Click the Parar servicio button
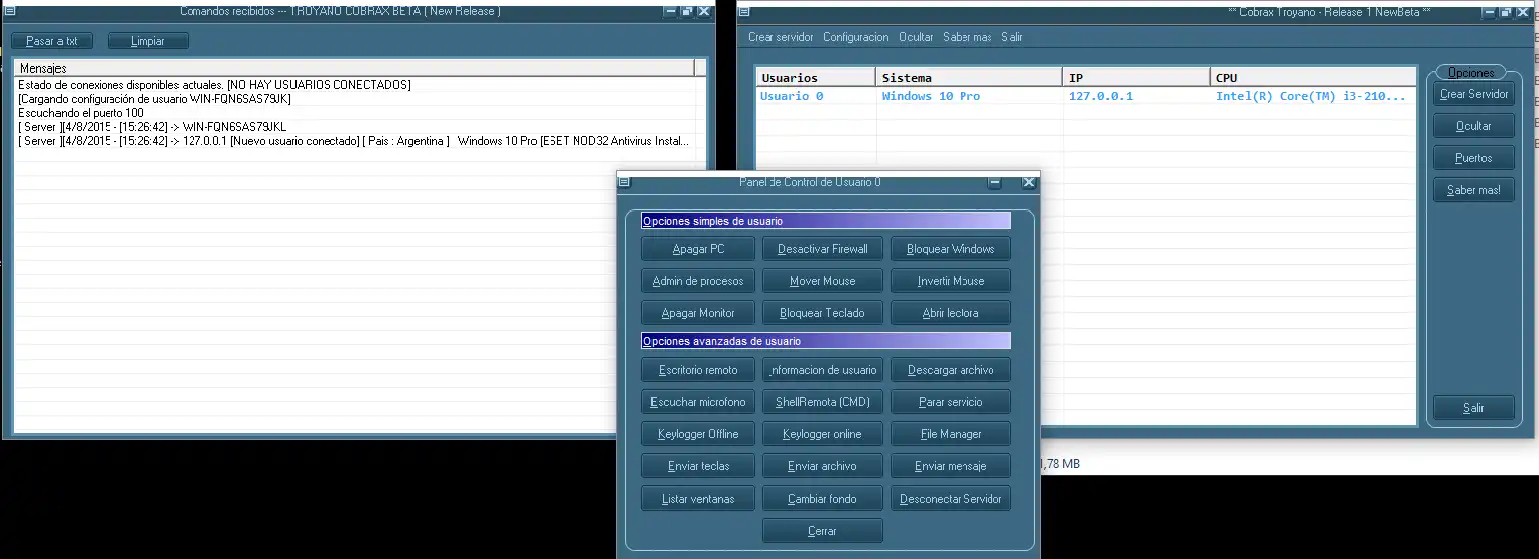This screenshot has height=559, width=1539. 950,402
